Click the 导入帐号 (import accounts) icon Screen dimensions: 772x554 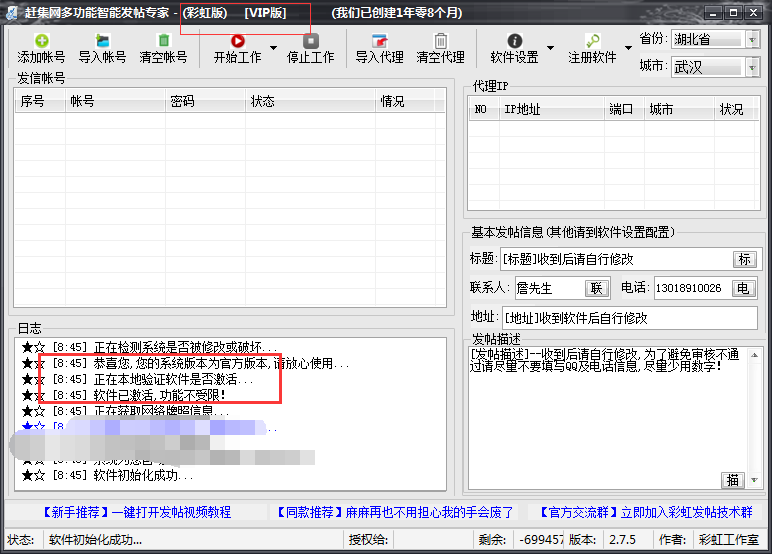click(102, 41)
